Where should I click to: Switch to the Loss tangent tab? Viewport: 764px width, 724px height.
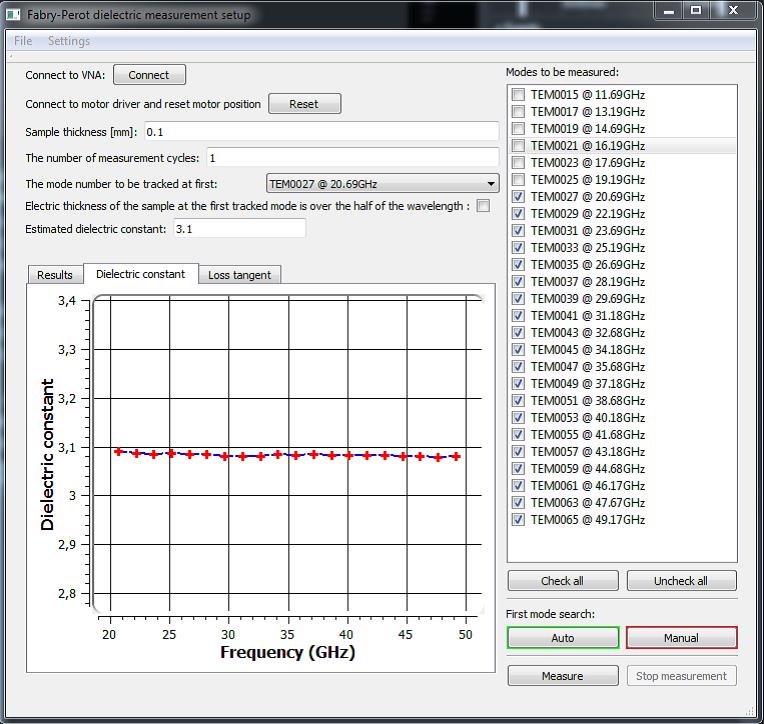pyautogui.click(x=239, y=275)
